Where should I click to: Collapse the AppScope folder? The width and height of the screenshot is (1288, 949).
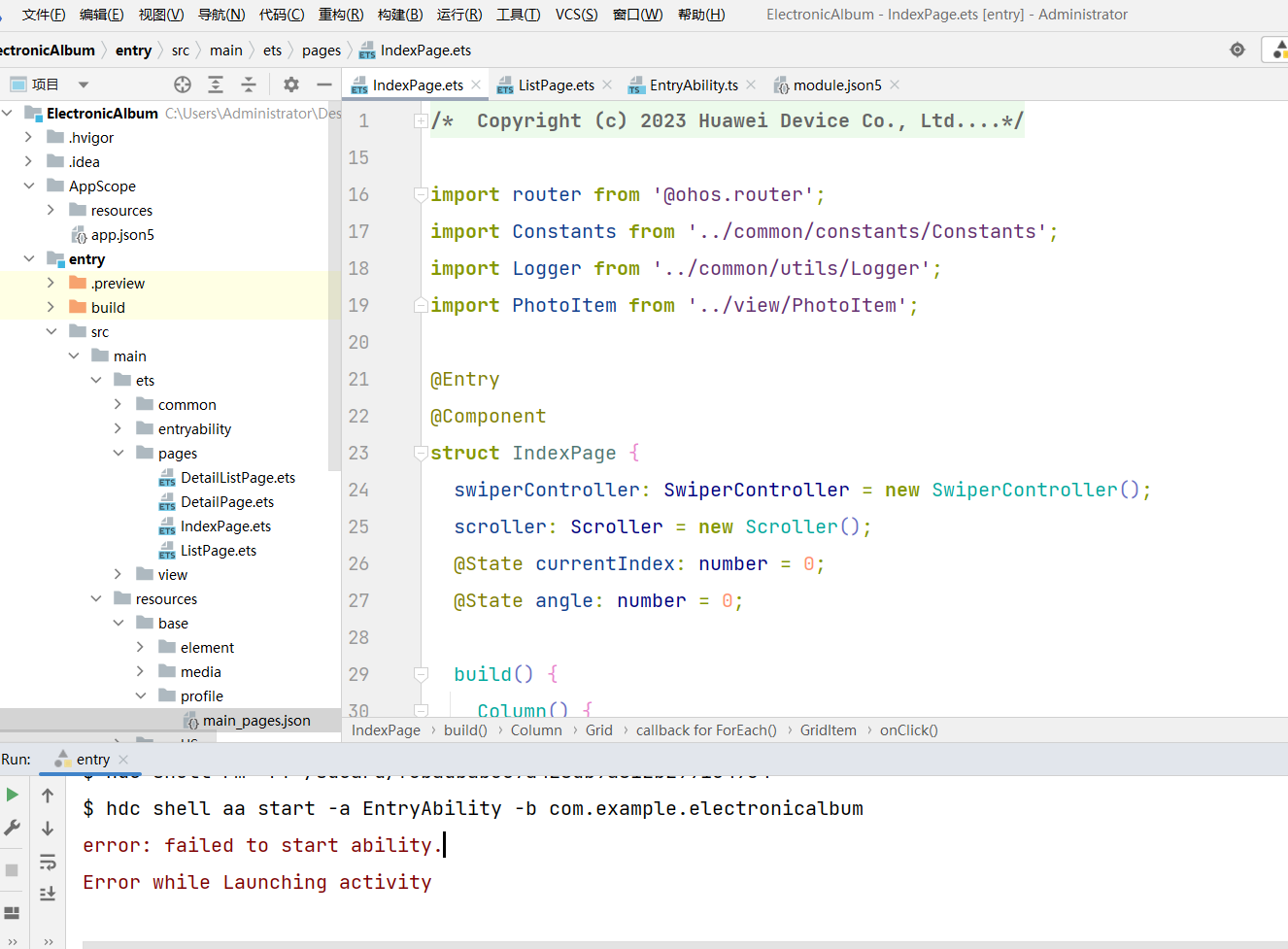29,186
